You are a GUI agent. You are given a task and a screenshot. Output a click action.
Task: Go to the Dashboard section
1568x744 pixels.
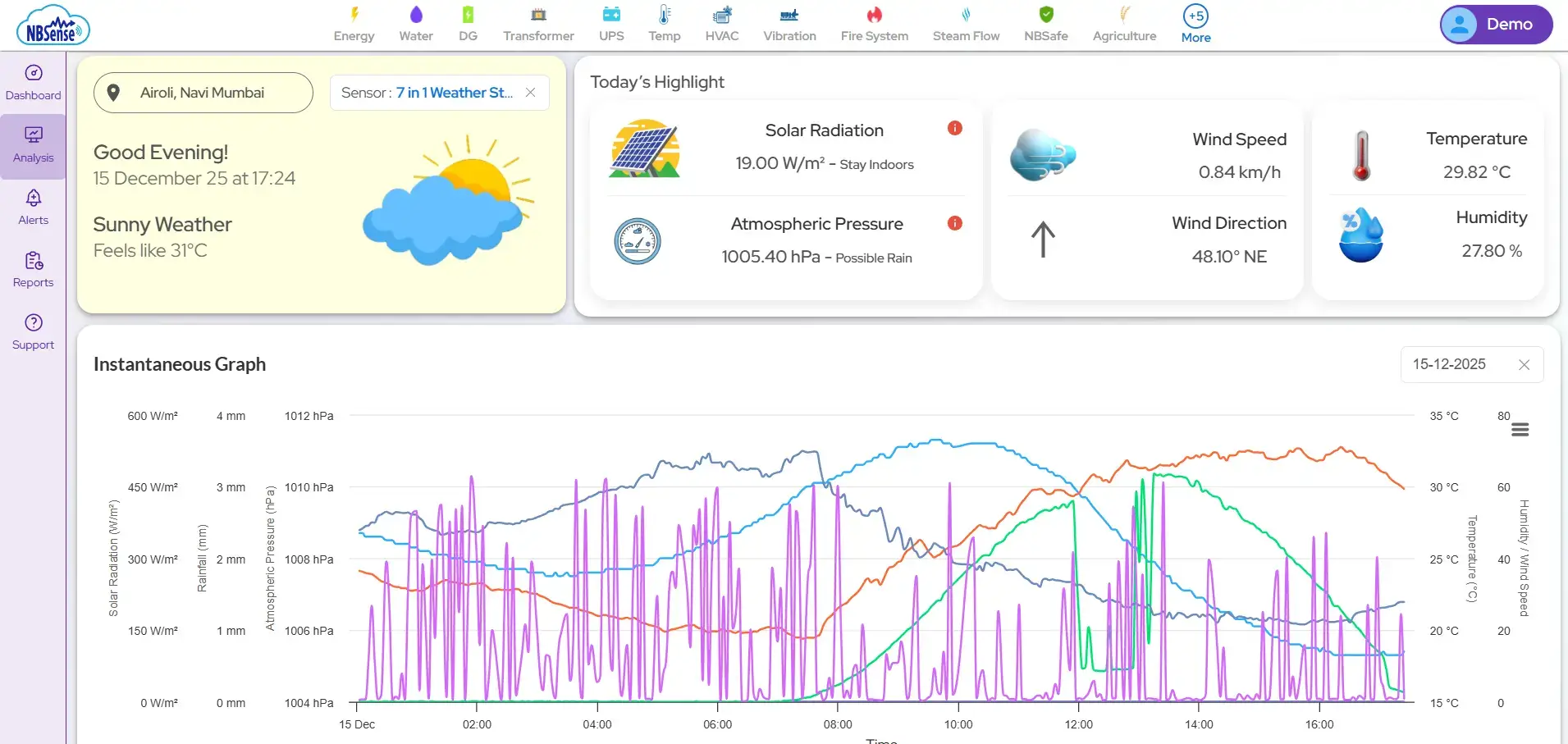33,83
